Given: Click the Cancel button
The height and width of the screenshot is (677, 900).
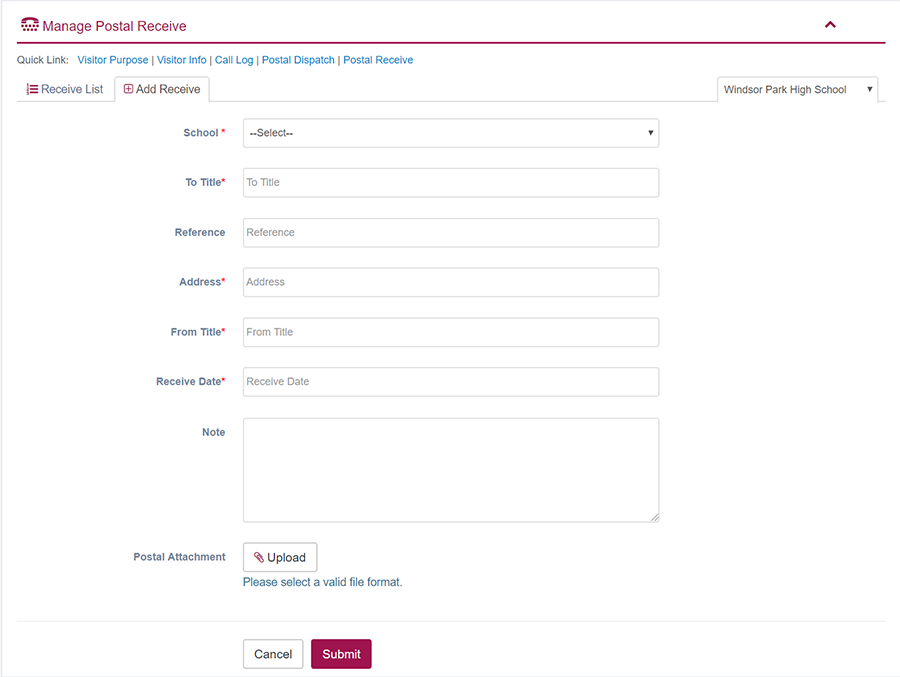Looking at the screenshot, I should click(x=272, y=654).
